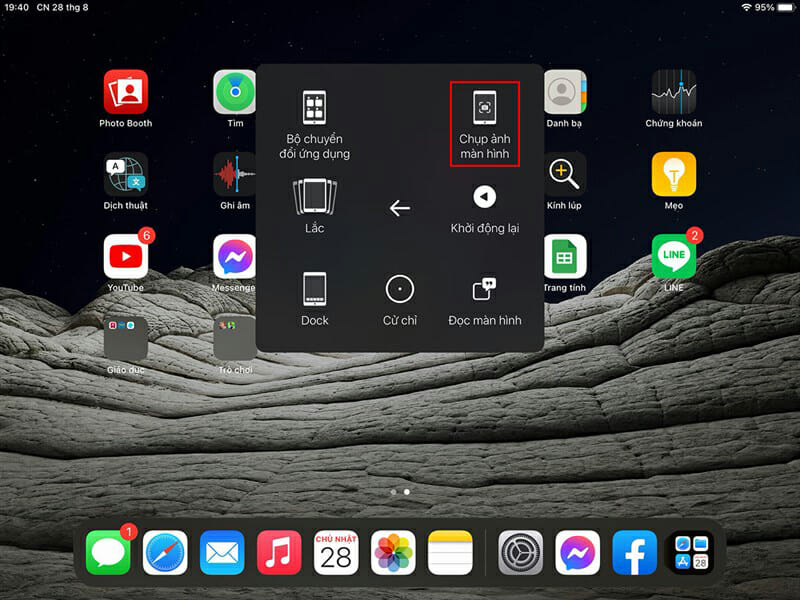Open Safari from the dock
800x600 pixels.
click(165, 552)
